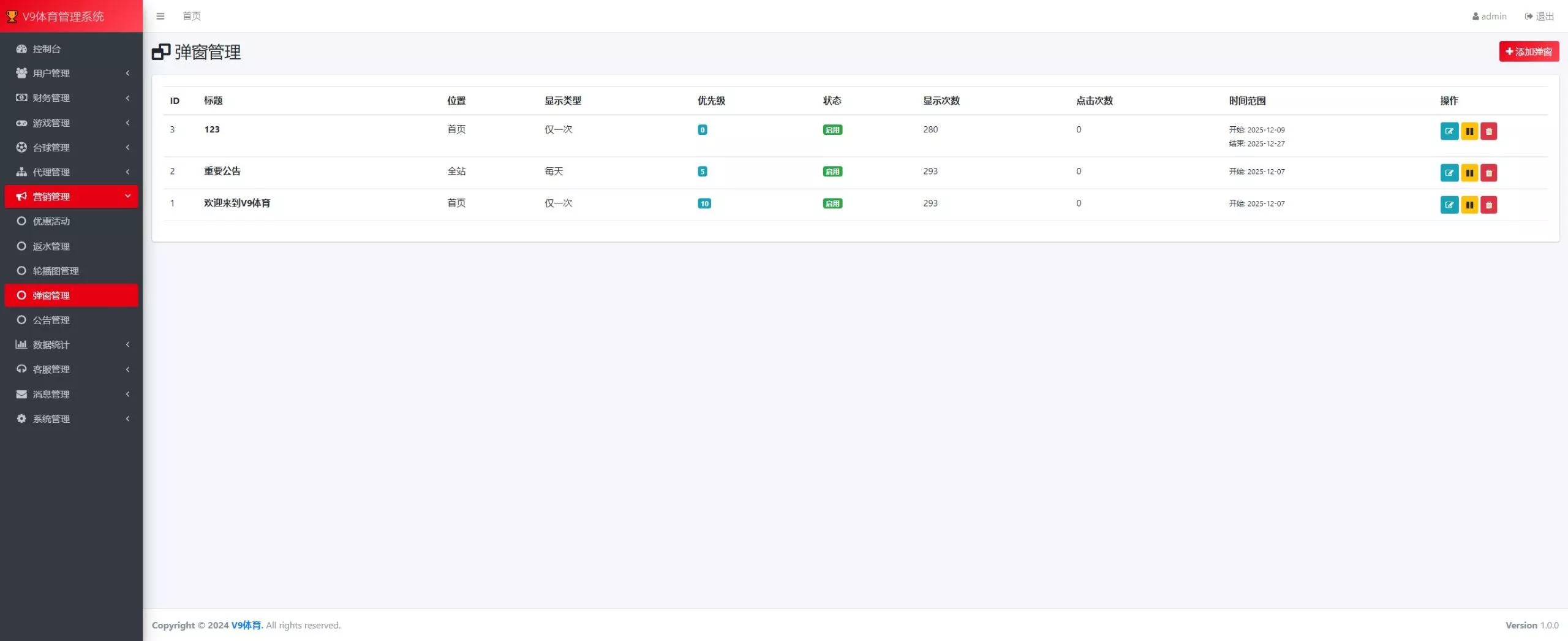Open the V9体育 footer link

pos(246,625)
